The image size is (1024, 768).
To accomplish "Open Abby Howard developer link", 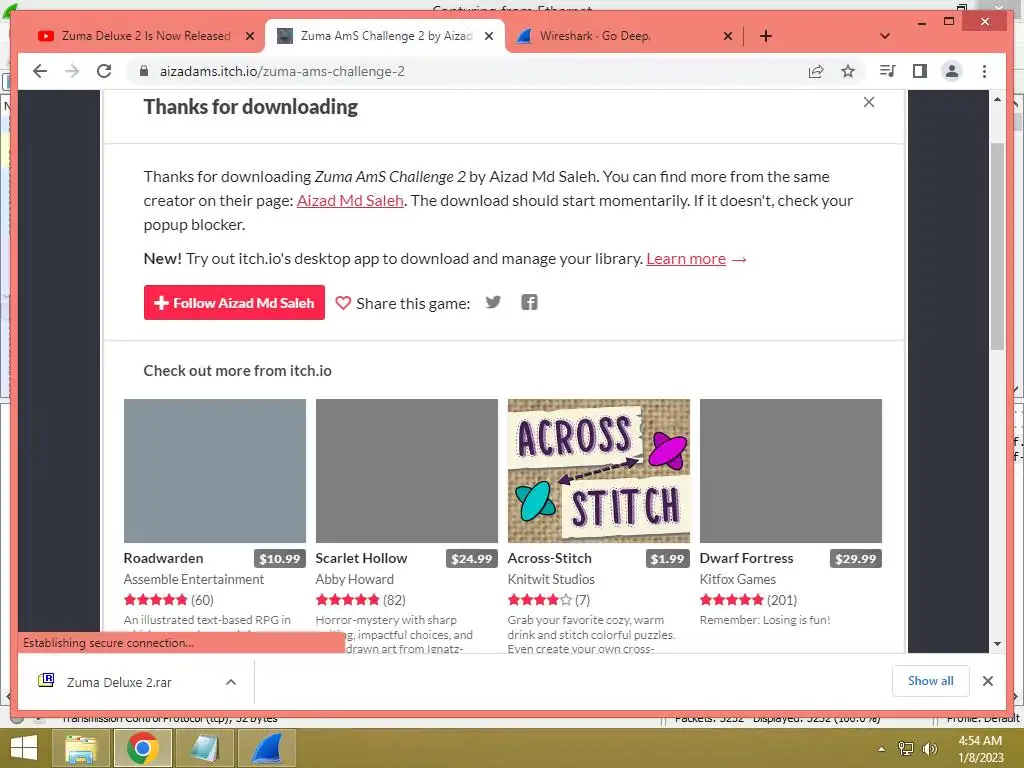I will [x=355, y=579].
